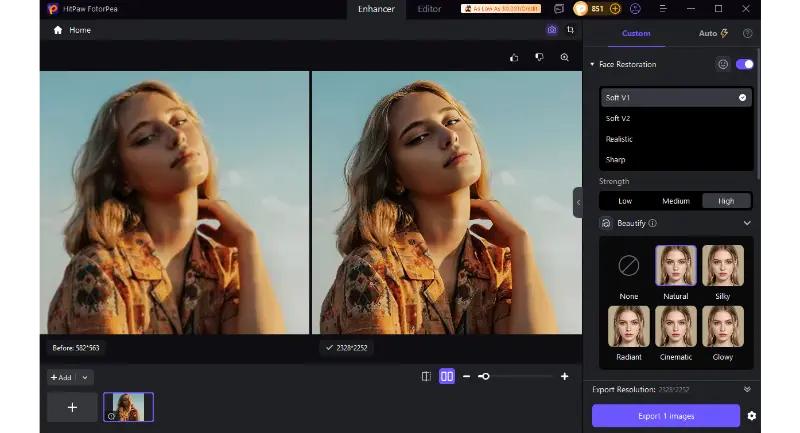Open the Add dropdown arrow

tap(85, 378)
